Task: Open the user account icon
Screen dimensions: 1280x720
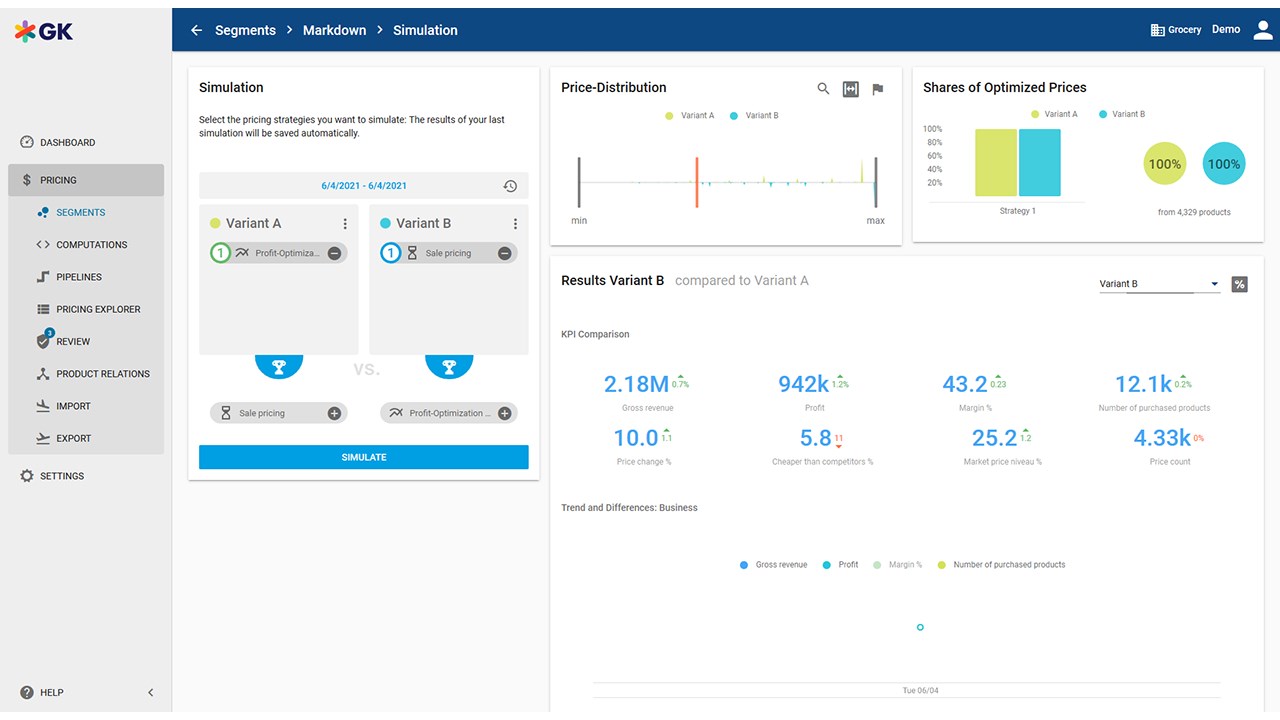Action: [1263, 30]
